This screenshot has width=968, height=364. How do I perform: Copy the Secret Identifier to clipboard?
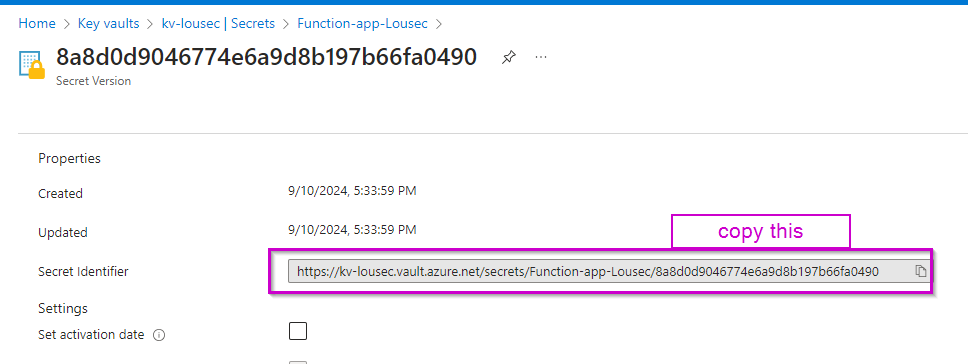920,271
